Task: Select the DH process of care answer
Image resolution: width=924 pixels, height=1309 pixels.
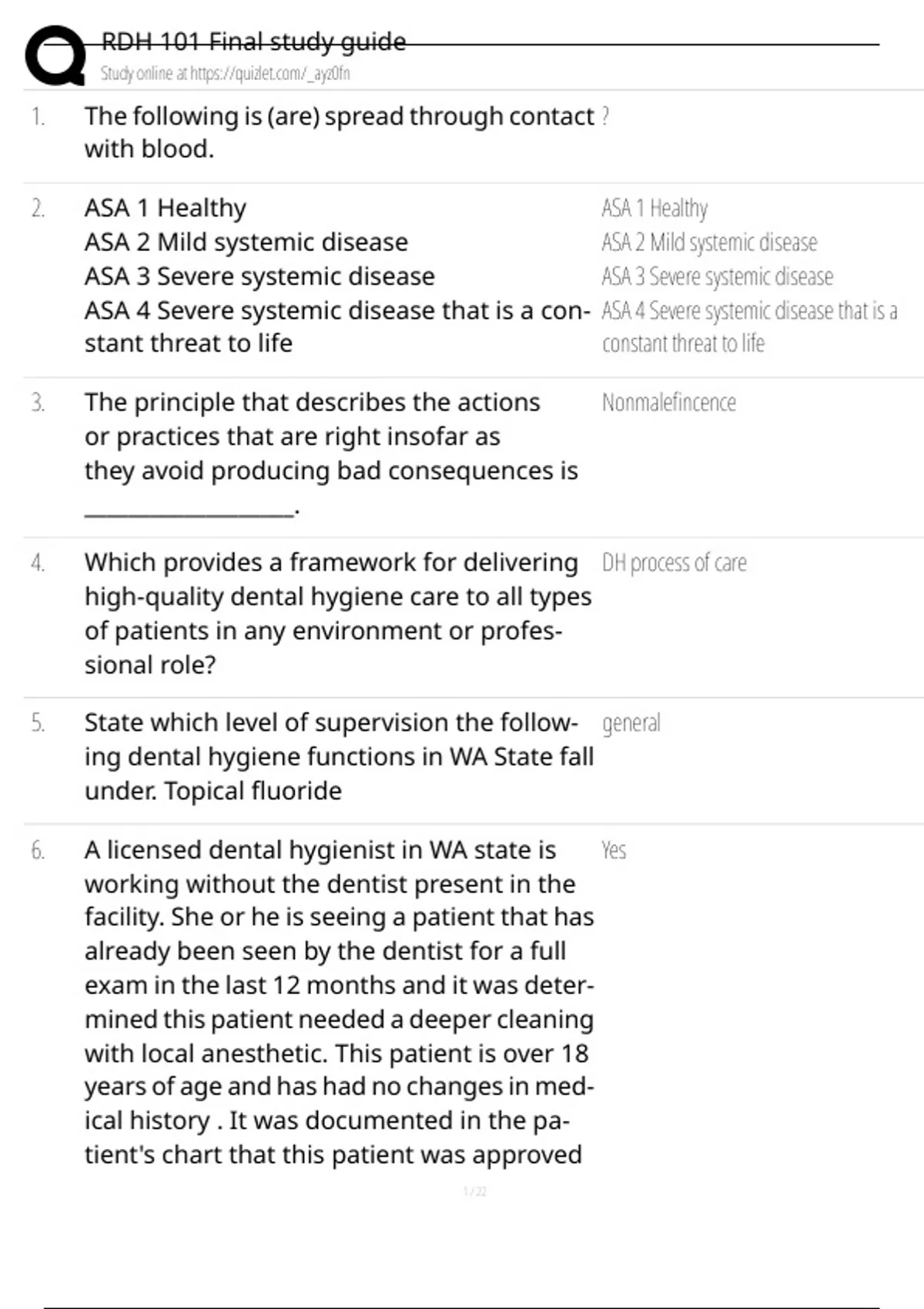Action: click(x=674, y=563)
